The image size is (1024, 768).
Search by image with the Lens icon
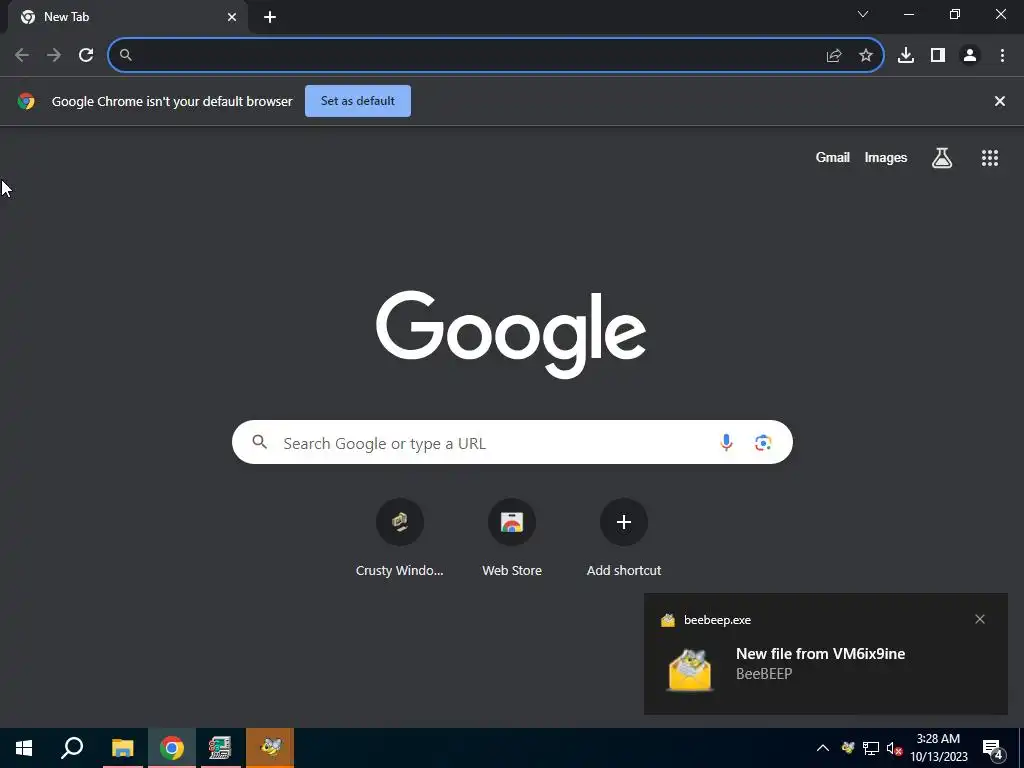(763, 443)
